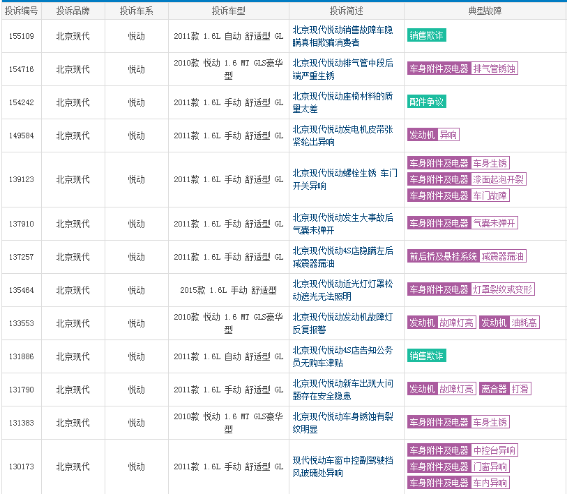Image resolution: width=568 pixels, height=495 pixels.
Task: Open the 排气管中段后端严重生锈 complaint link
Action: click(x=343, y=69)
